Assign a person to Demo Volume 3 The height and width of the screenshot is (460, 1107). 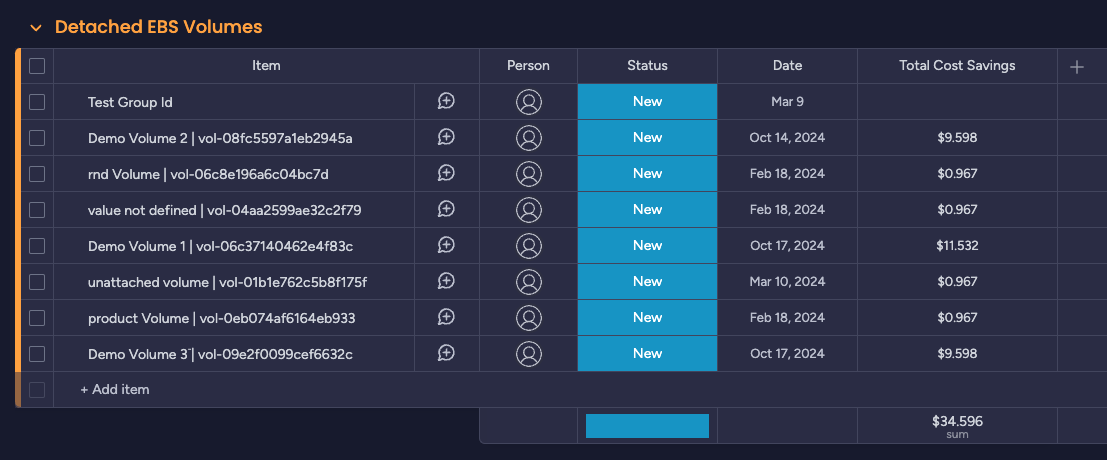coord(529,354)
